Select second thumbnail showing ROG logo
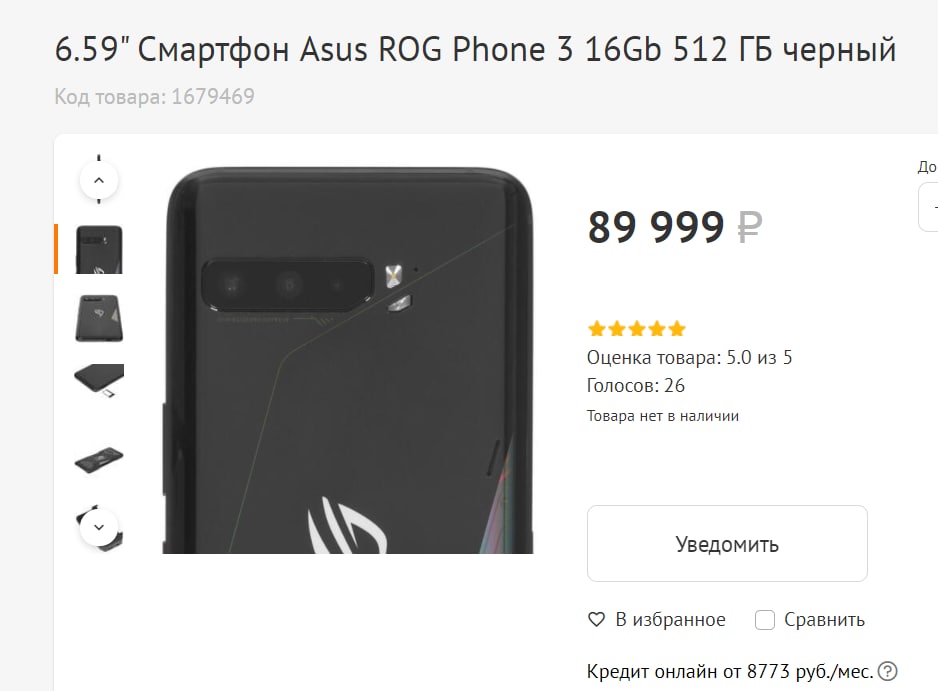The image size is (938, 691). coord(99,318)
